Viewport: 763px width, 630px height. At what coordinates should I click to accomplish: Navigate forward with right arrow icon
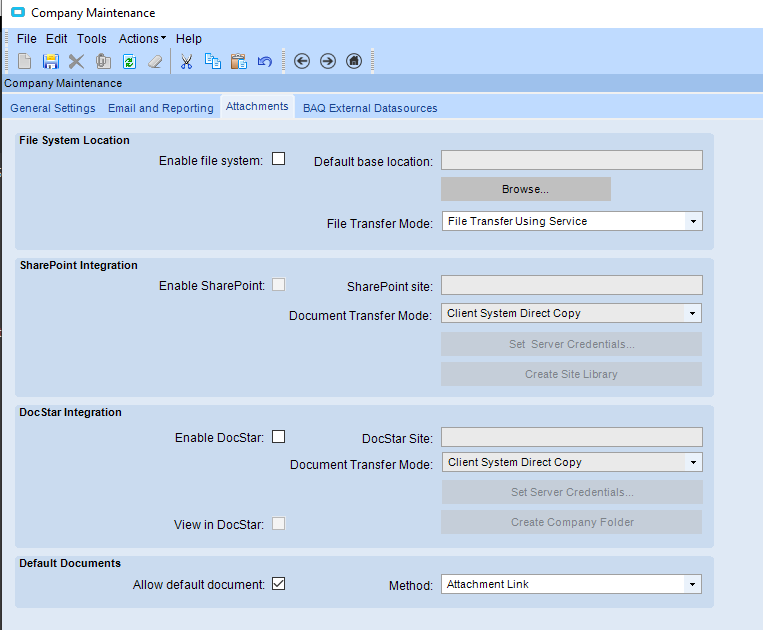coord(328,61)
